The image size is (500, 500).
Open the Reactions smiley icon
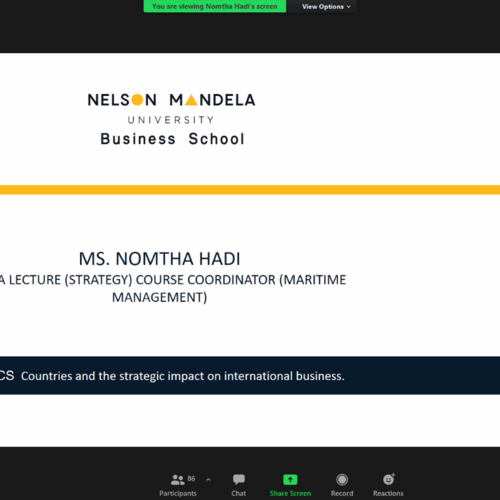point(389,479)
